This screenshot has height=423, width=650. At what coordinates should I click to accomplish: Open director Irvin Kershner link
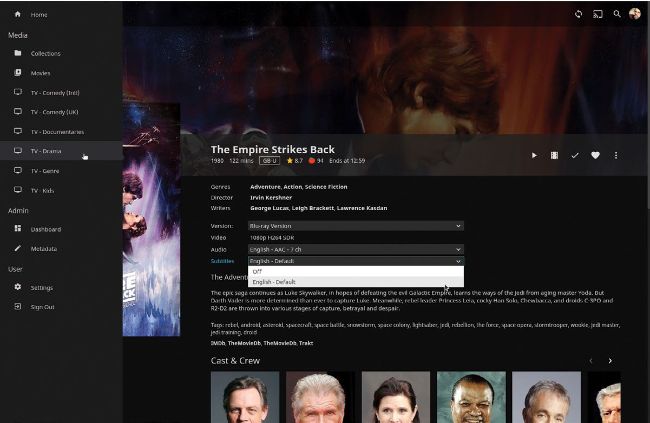[x=271, y=198]
